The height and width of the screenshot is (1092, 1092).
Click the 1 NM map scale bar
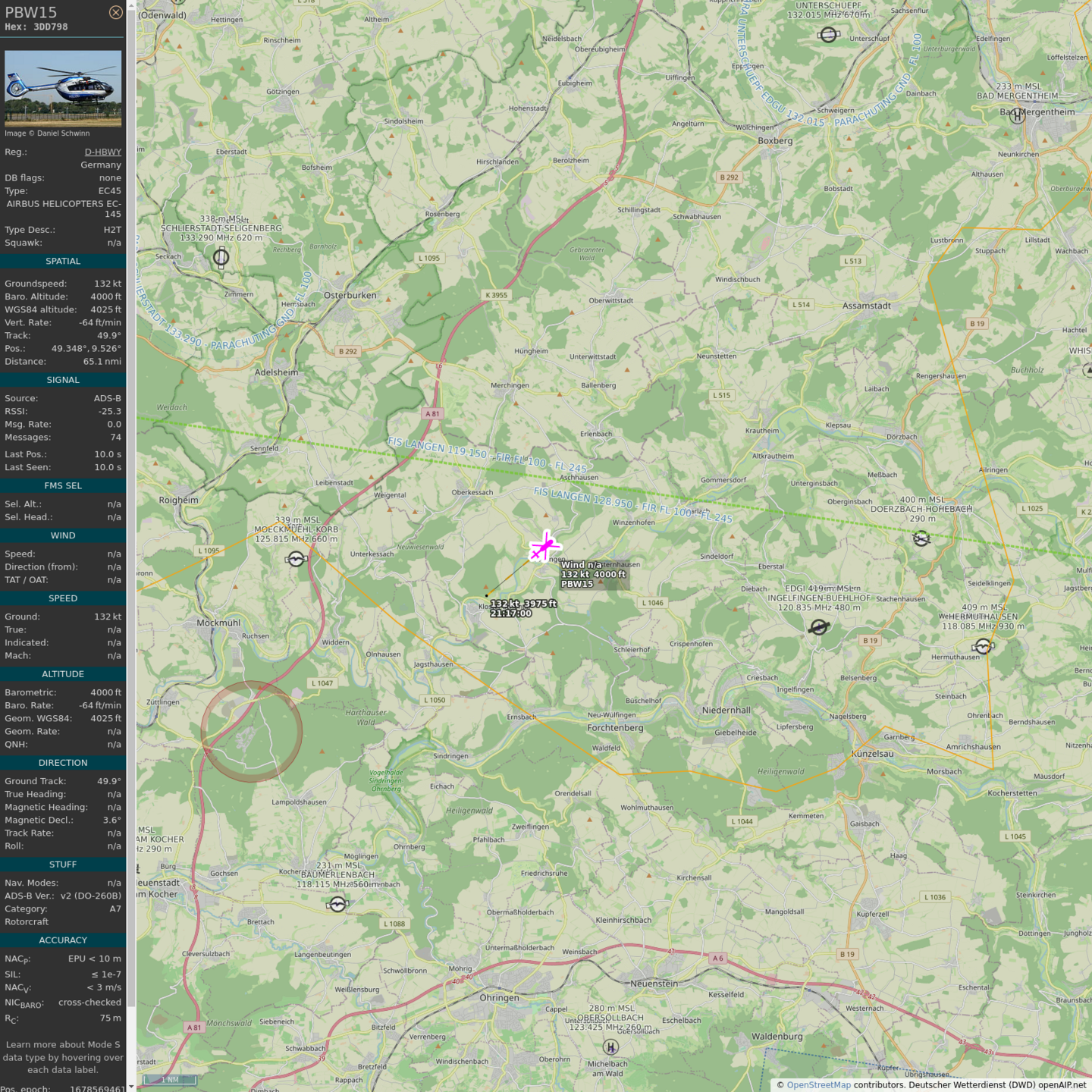(169, 1079)
